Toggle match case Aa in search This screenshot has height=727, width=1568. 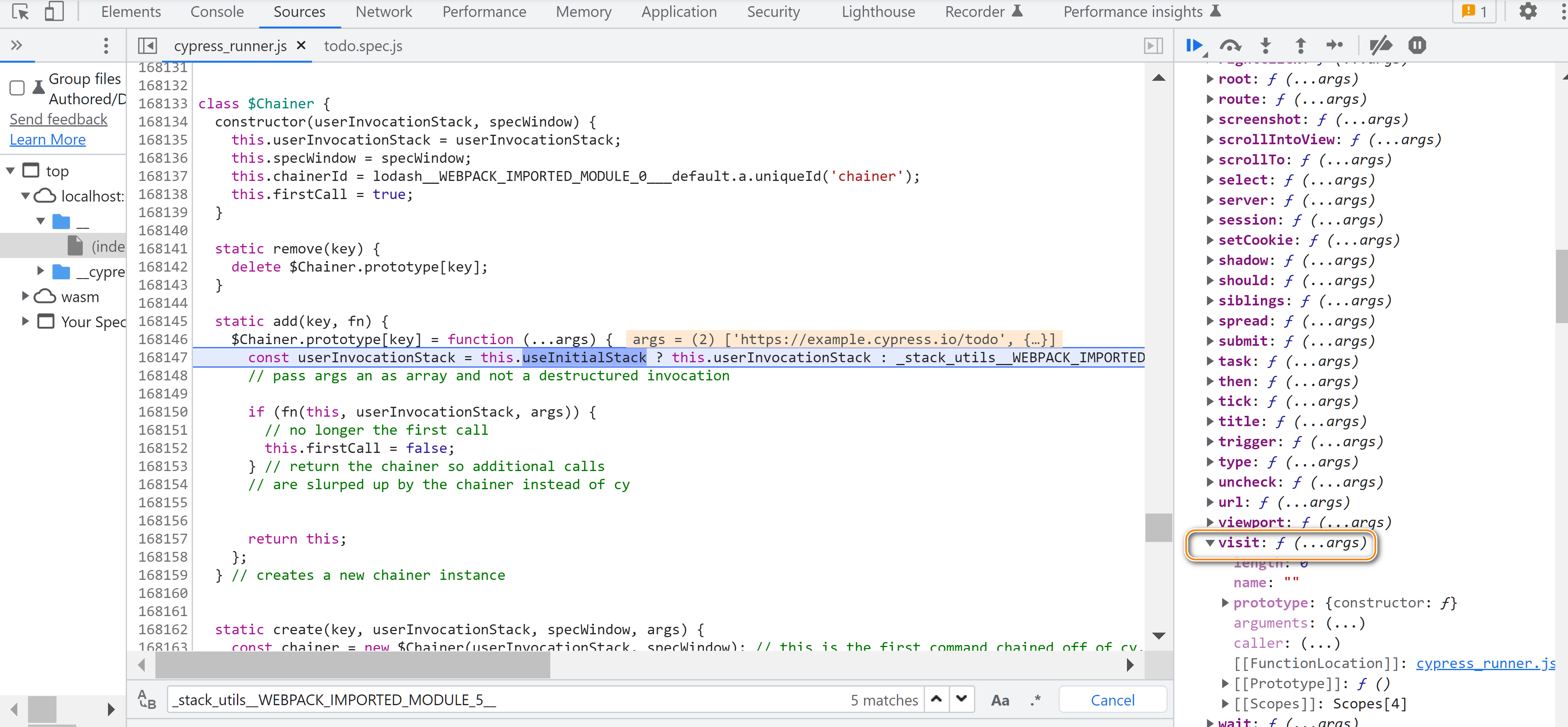point(1000,700)
